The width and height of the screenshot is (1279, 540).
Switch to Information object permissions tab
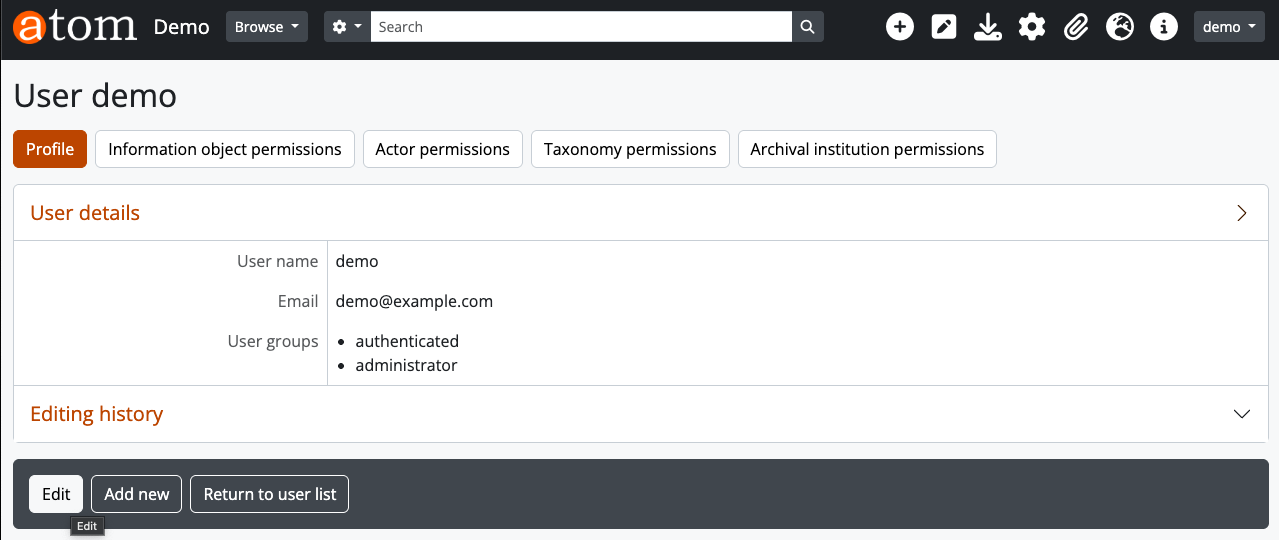(225, 149)
